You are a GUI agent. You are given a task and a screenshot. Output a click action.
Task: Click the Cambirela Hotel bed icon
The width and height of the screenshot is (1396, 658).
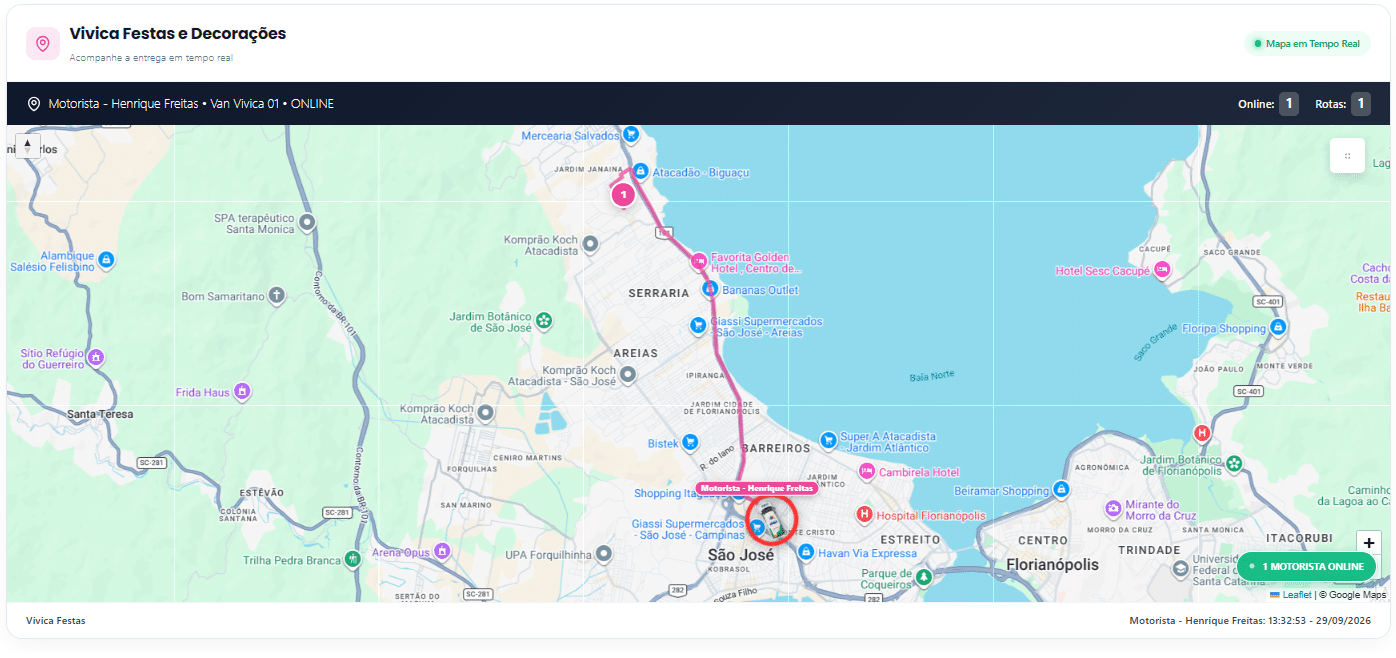point(867,471)
